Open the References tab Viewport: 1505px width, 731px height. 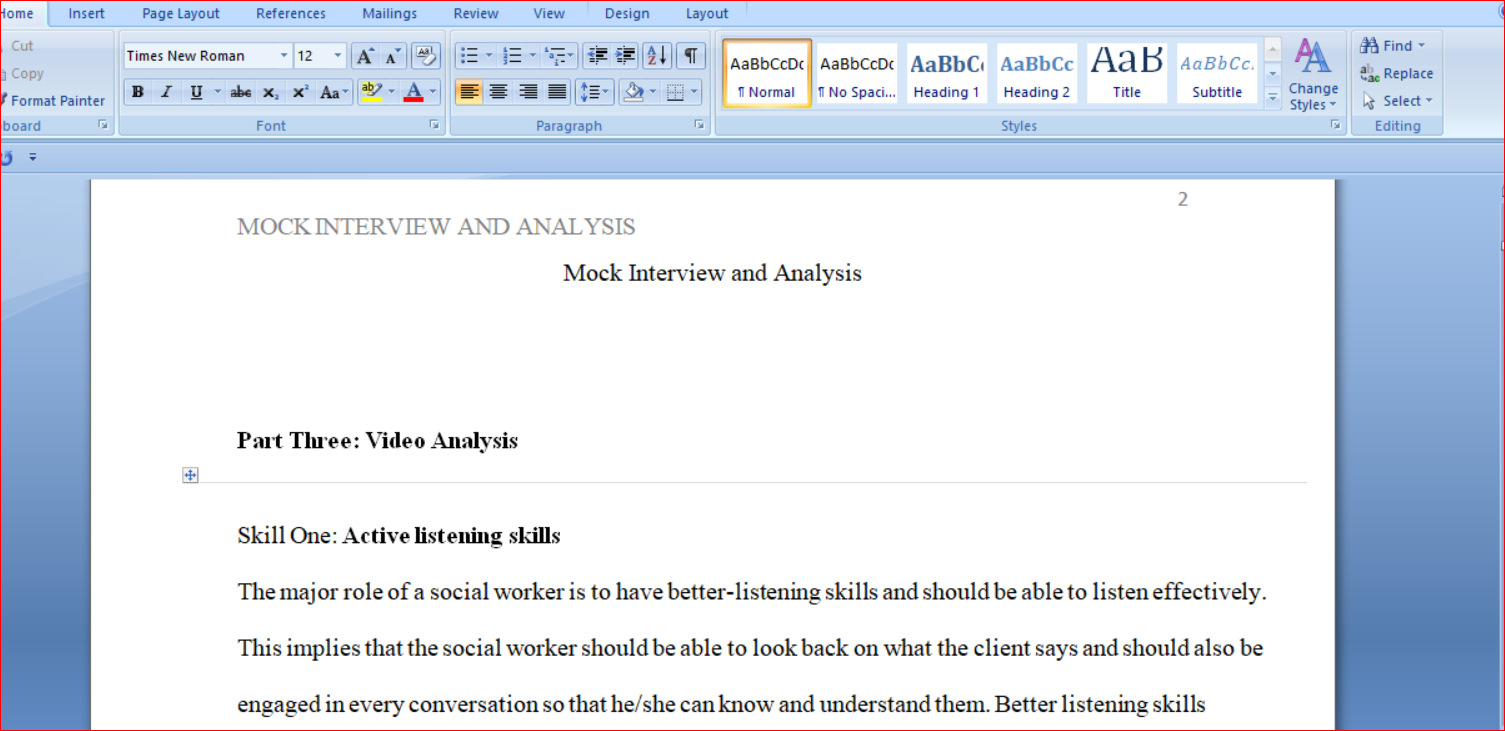pos(291,13)
